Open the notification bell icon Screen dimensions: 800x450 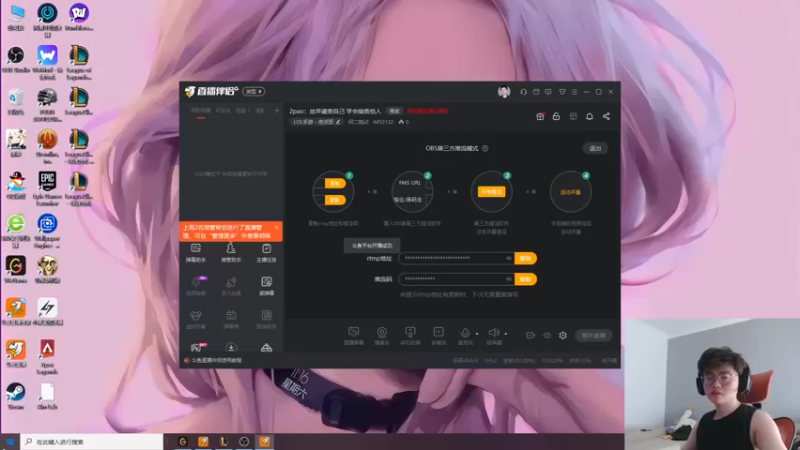click(x=589, y=116)
